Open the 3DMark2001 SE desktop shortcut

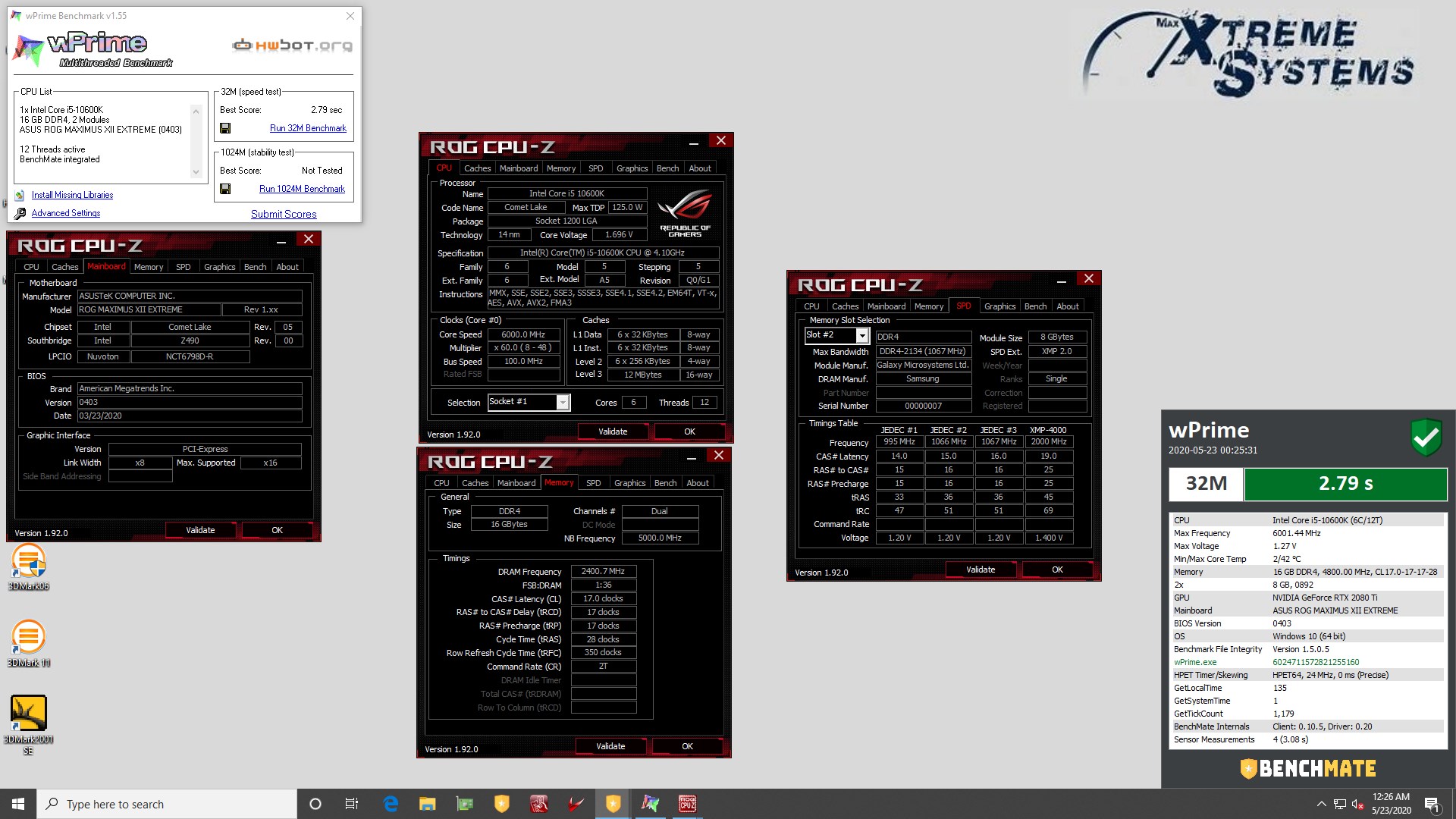(28, 725)
